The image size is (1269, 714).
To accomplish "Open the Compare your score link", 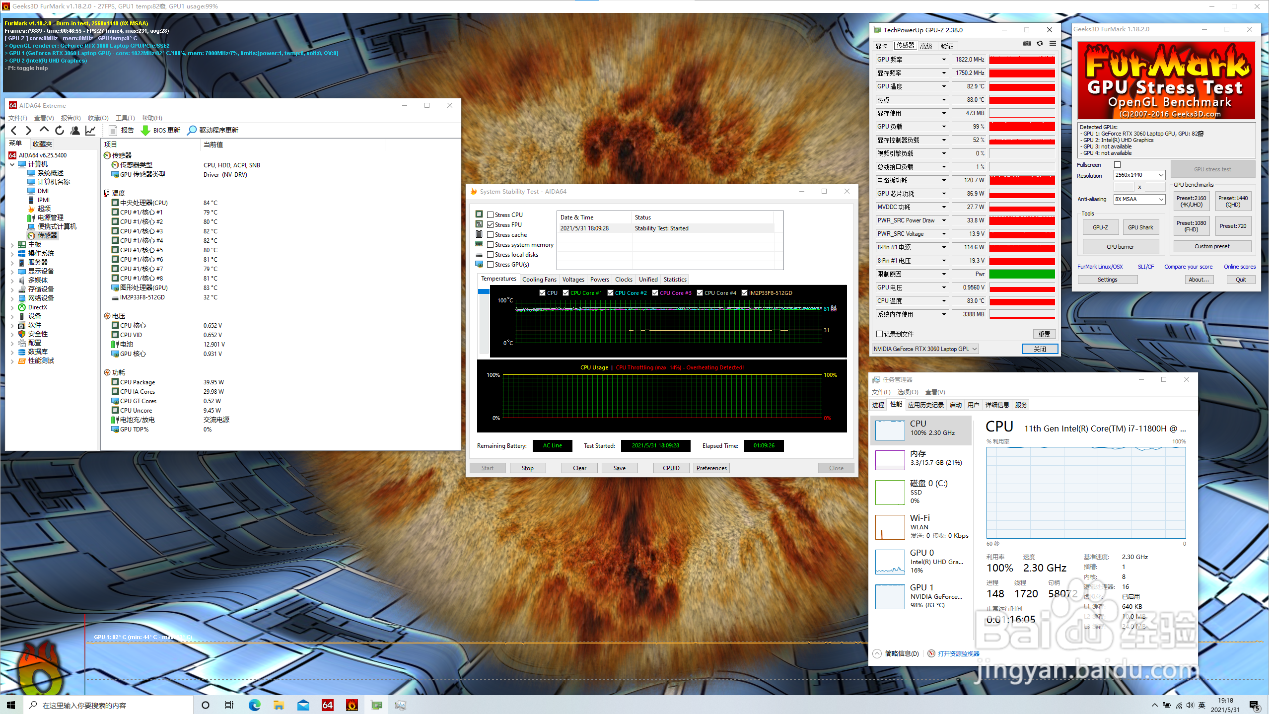I will (1188, 267).
